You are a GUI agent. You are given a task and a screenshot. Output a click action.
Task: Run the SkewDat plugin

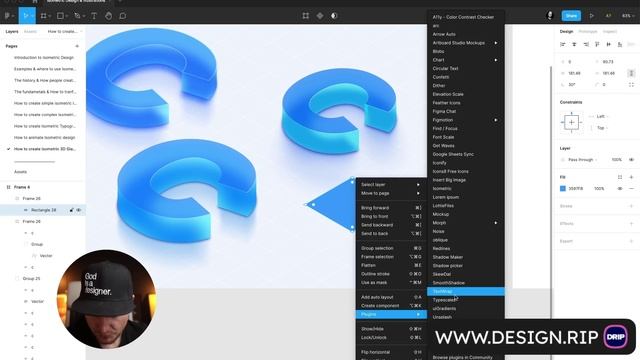point(465,274)
